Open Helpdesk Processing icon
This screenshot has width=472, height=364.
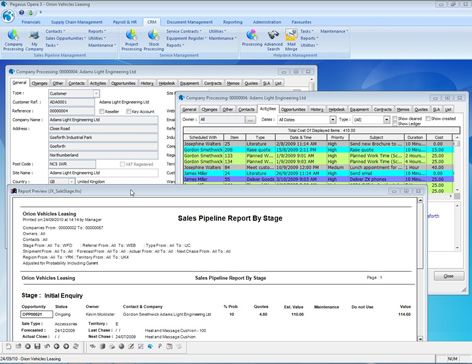(x=252, y=38)
